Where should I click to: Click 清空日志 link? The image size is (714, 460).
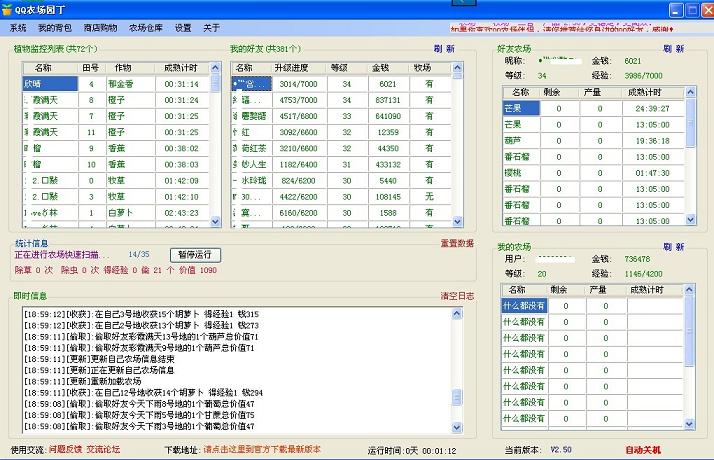pos(457,296)
